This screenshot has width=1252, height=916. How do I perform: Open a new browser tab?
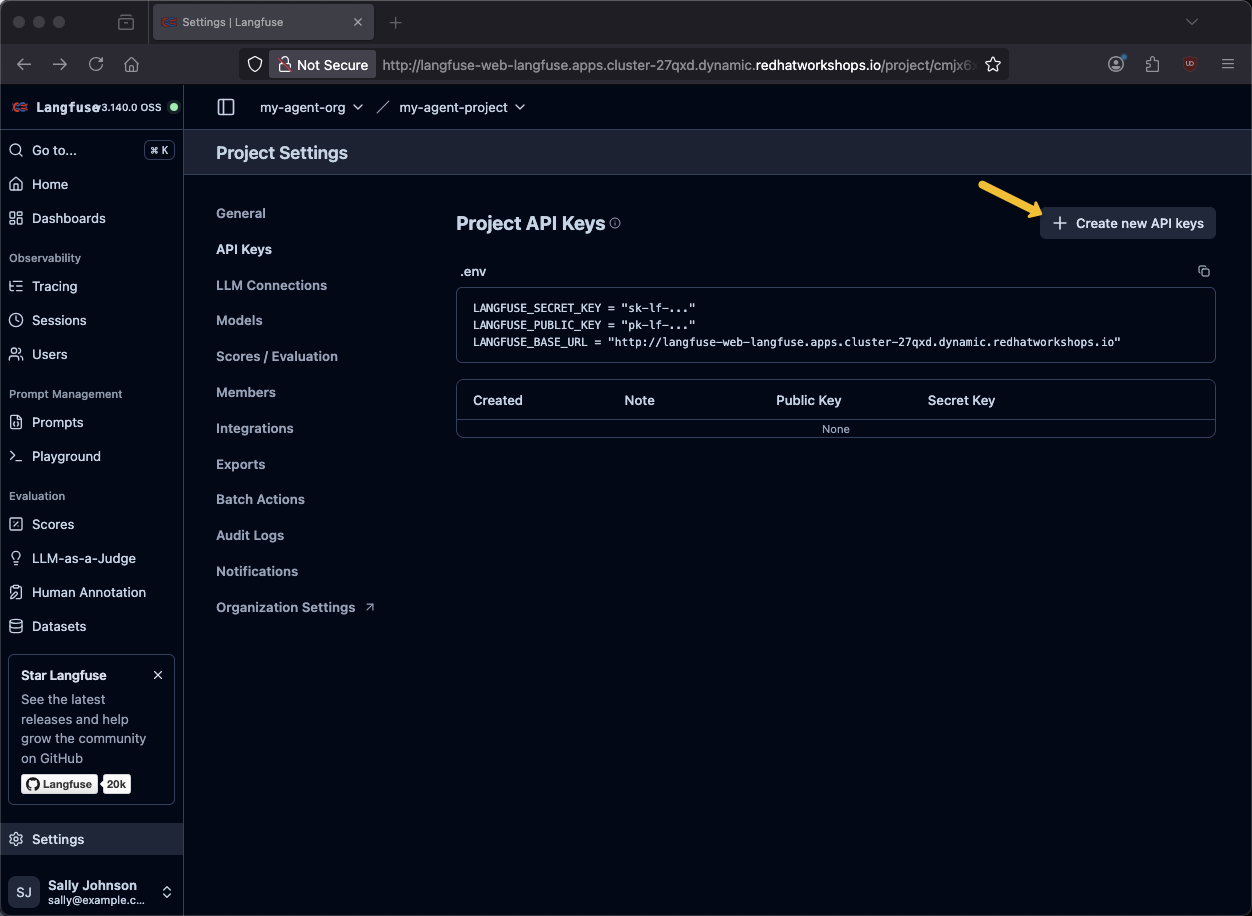pos(396,22)
